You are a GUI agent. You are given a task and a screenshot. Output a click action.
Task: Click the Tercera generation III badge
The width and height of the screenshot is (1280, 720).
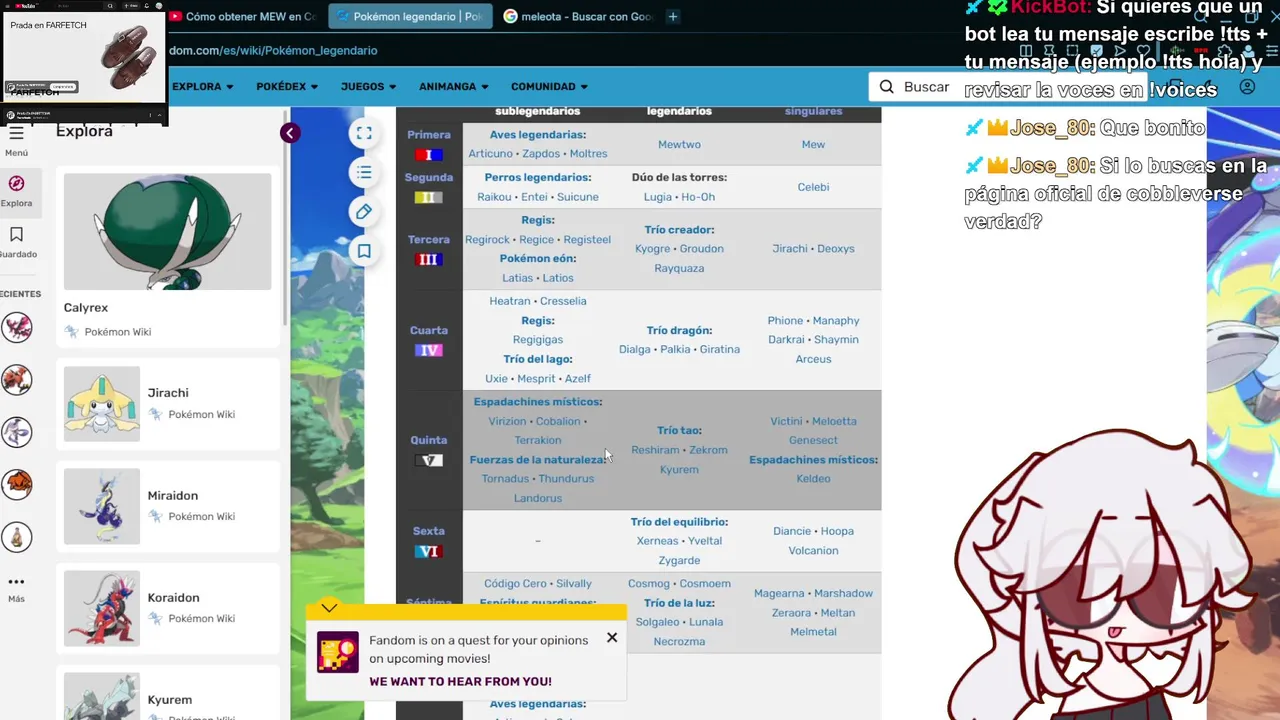pyautogui.click(x=428, y=259)
